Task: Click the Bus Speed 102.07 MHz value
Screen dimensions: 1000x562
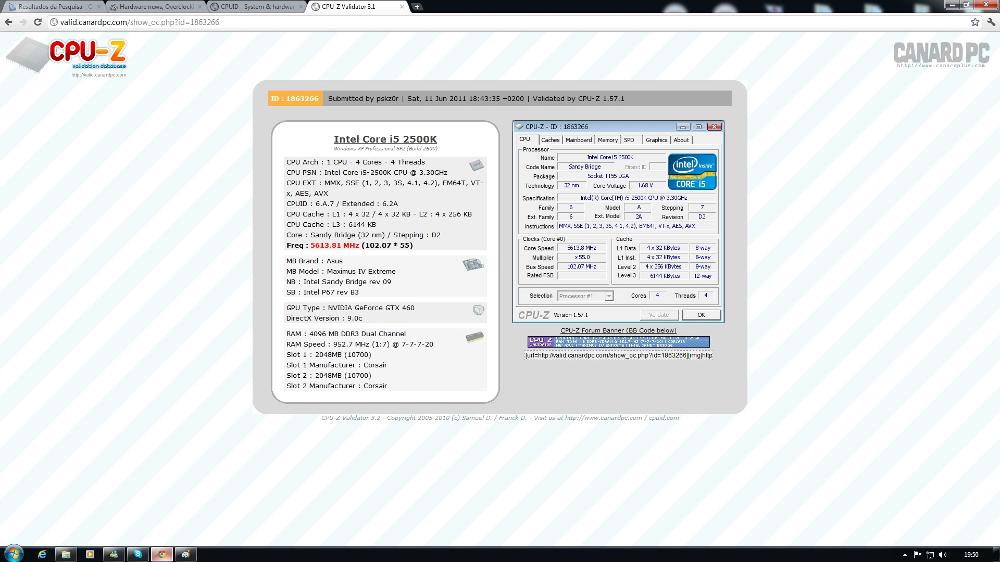Action: [x=582, y=267]
